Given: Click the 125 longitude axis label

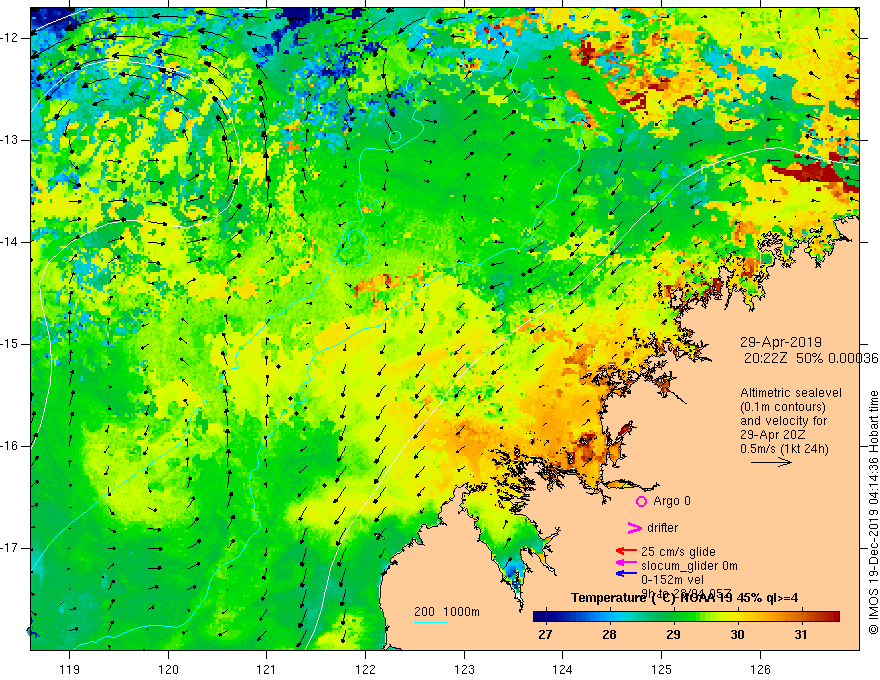Looking at the screenshot, I should [662, 669].
